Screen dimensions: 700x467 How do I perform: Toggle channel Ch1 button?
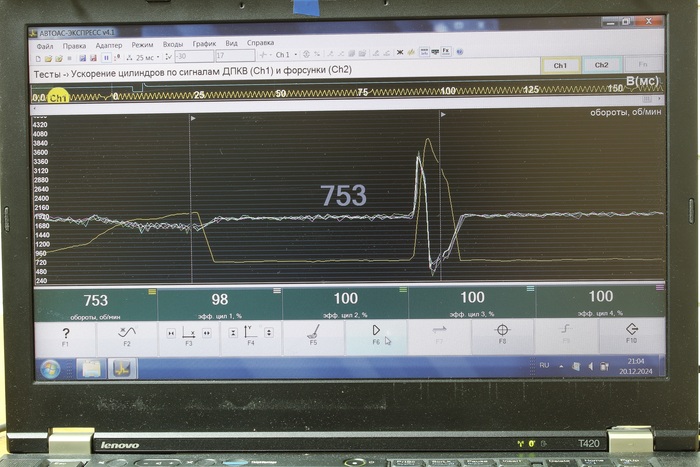pos(560,65)
